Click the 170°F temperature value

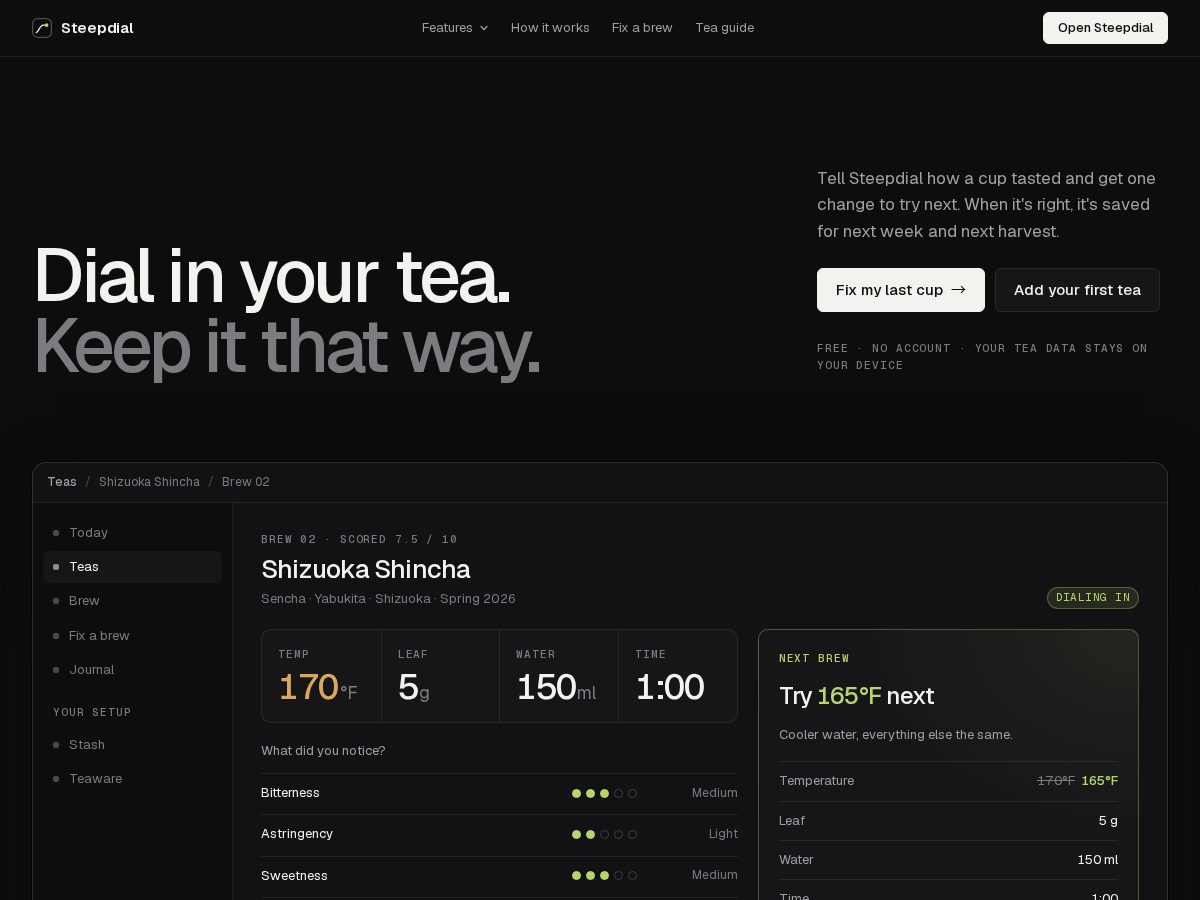(318, 688)
